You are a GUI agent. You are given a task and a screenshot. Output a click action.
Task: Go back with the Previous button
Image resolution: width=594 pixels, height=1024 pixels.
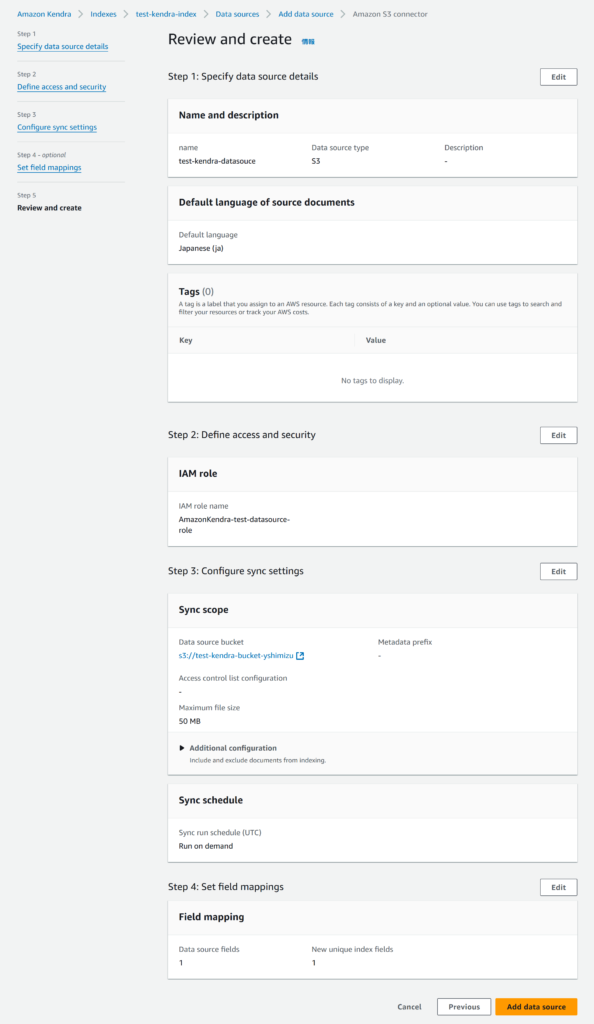(x=464, y=1007)
